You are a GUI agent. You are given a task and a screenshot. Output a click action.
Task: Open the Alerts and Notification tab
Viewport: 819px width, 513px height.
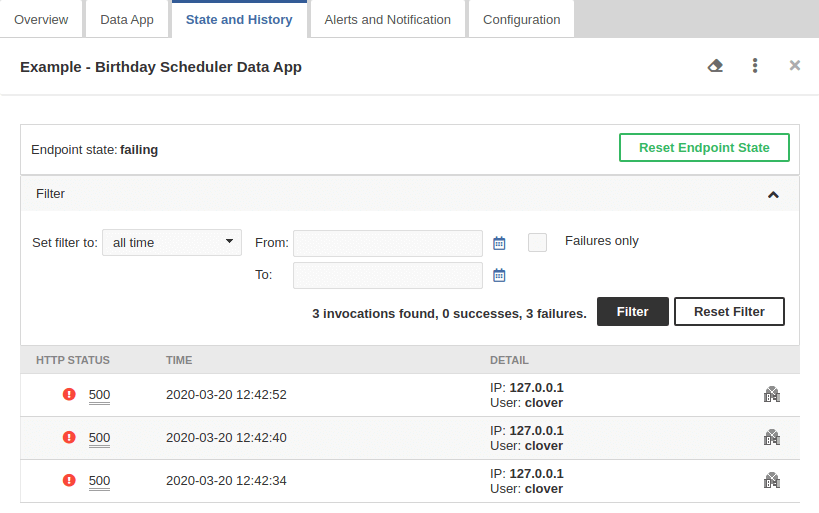pos(387,20)
